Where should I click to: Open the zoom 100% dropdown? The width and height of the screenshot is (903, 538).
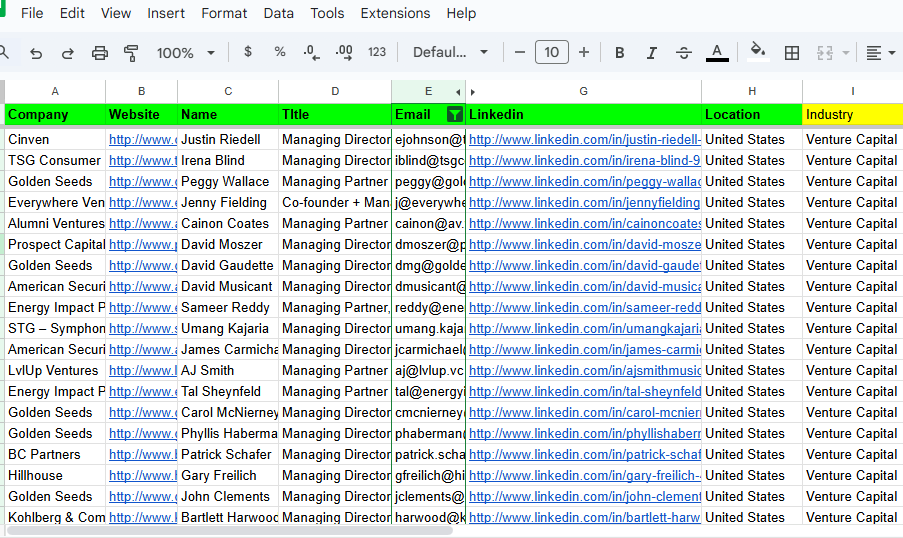185,53
